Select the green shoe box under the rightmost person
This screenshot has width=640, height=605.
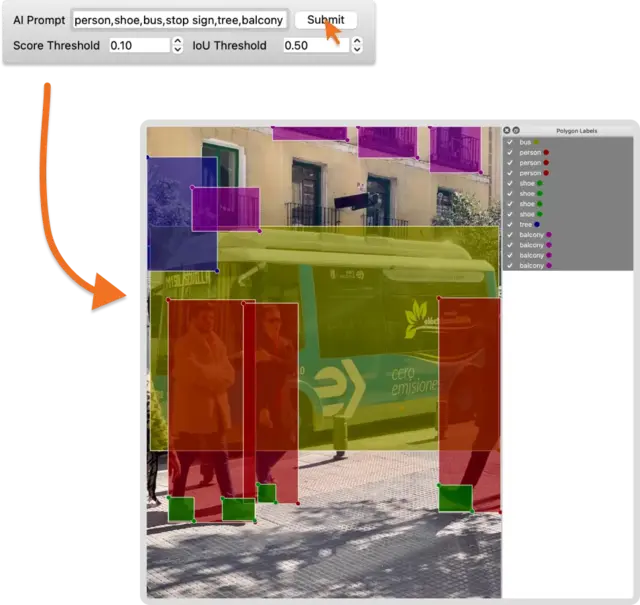tap(456, 498)
